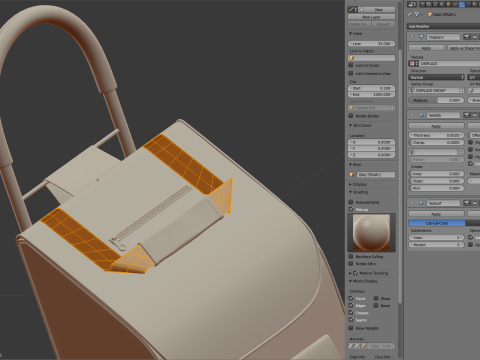Enable the Textured Solid checkbox
Screen dimensions: 480x360
pyautogui.click(x=351, y=202)
